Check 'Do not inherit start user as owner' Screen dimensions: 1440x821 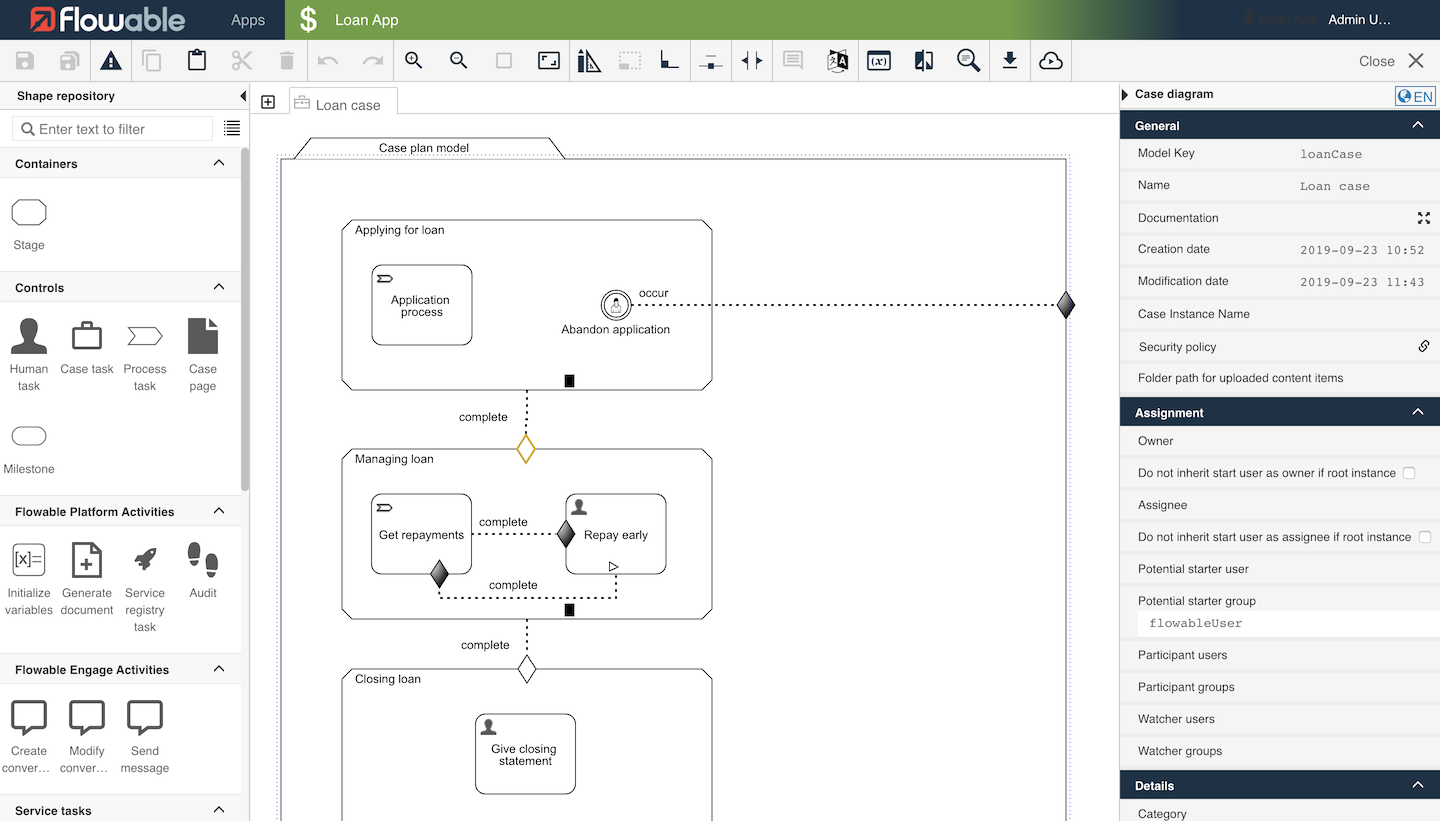click(x=1409, y=472)
